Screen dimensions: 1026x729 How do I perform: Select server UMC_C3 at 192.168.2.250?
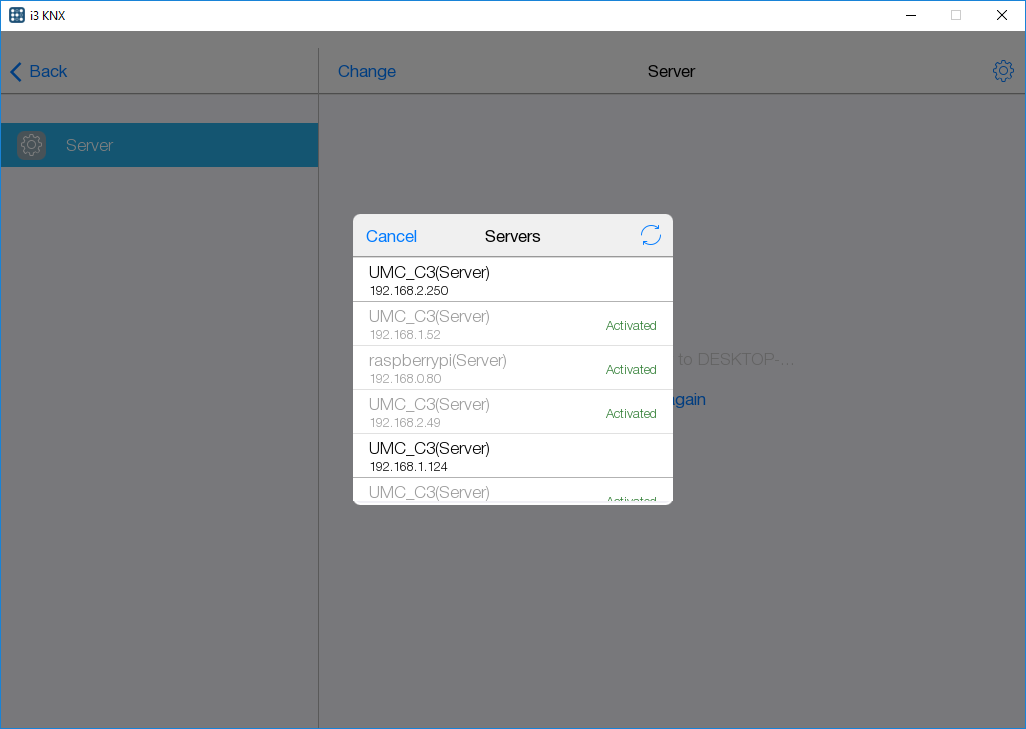tap(470, 280)
